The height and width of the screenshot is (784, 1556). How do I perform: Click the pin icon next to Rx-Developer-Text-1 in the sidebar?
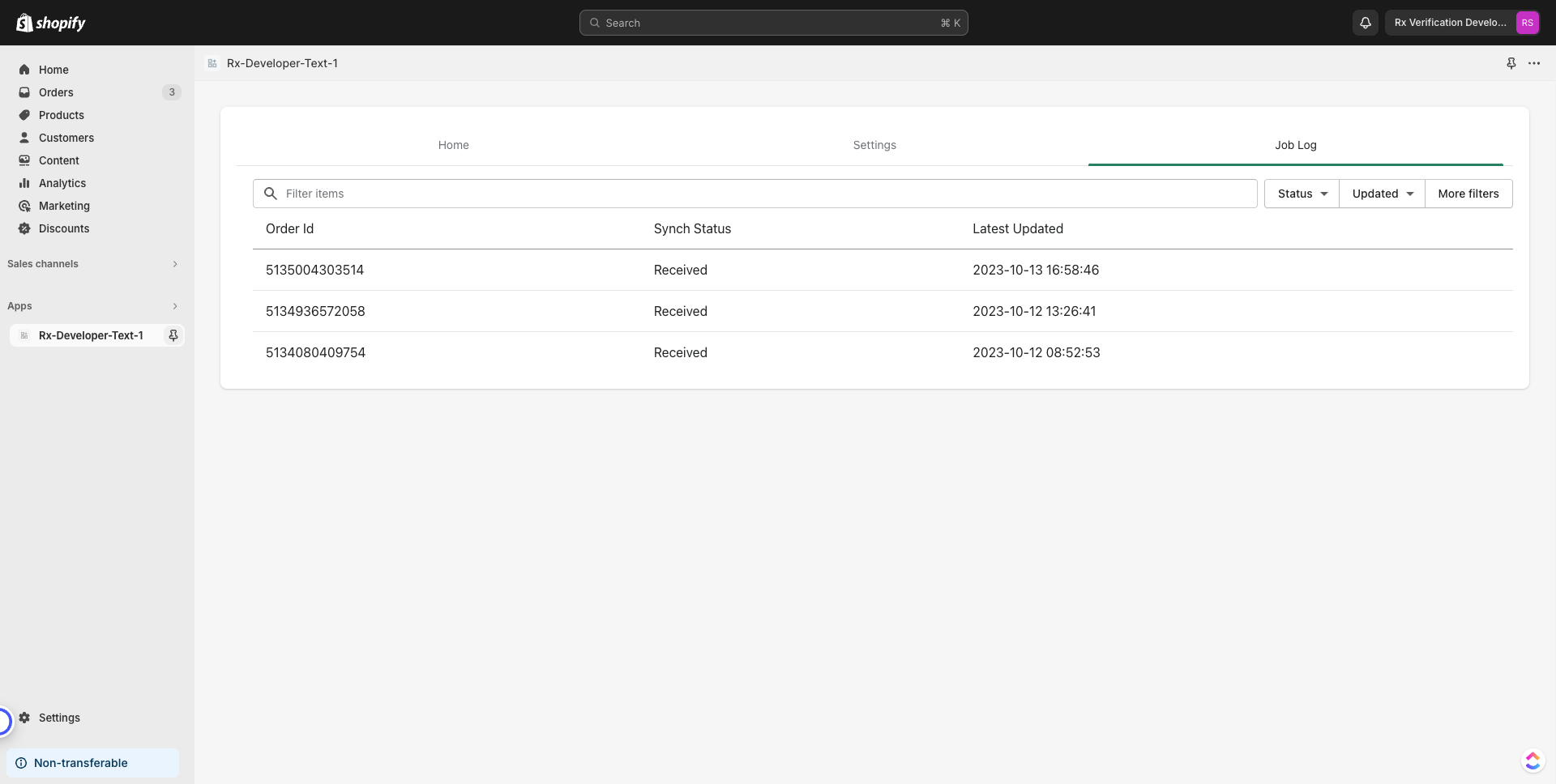tap(173, 335)
